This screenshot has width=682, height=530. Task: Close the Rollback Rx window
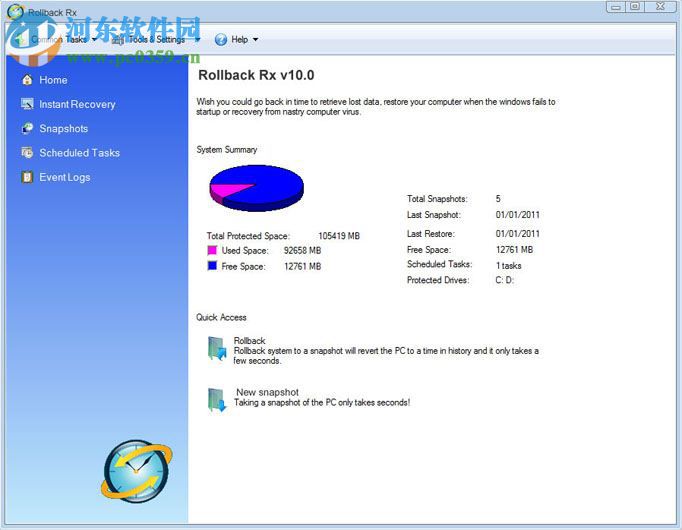pos(660,7)
